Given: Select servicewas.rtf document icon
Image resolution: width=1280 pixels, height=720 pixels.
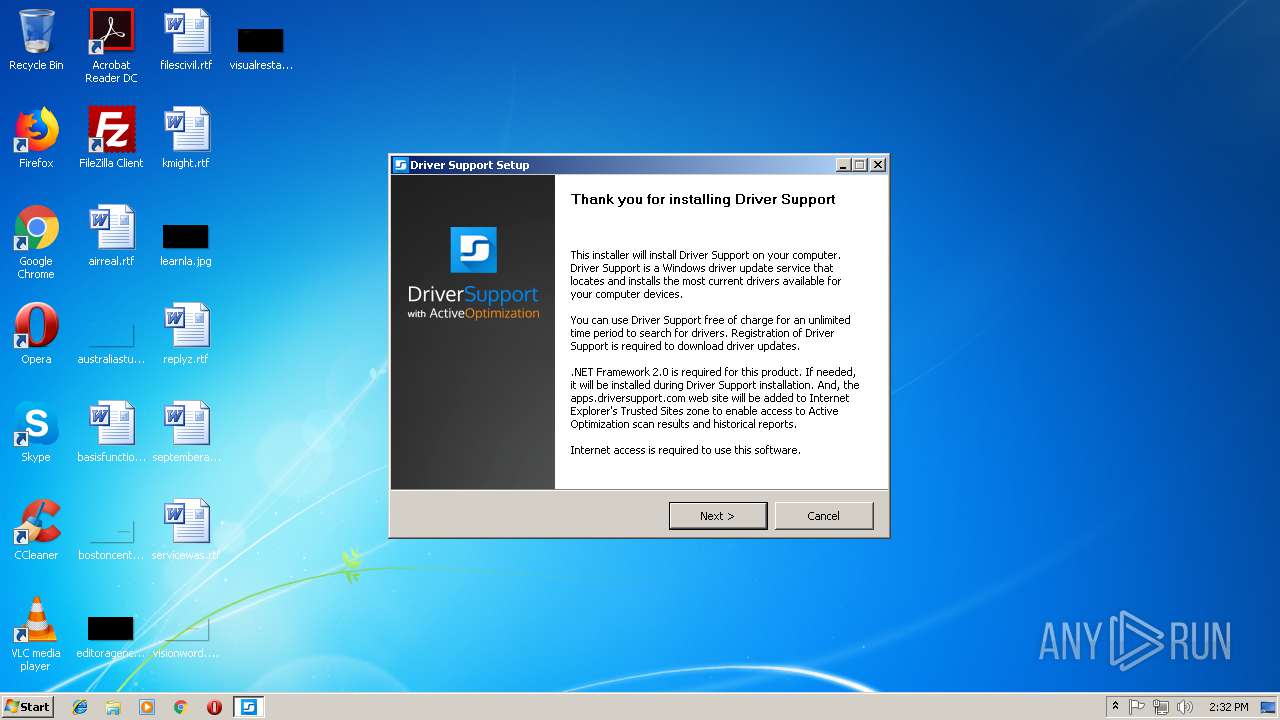Looking at the screenshot, I should [x=186, y=530].
